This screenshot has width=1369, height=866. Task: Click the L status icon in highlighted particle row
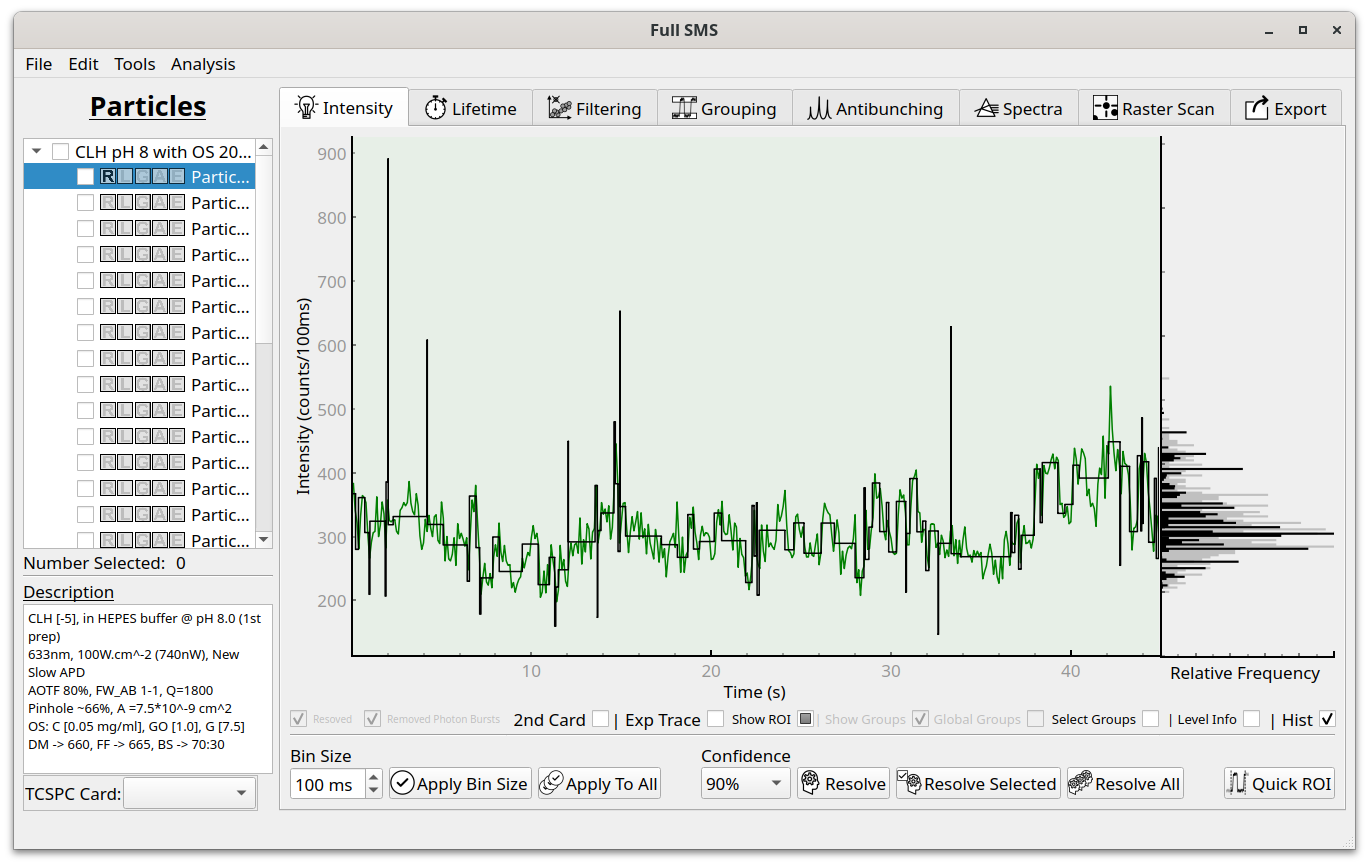pyautogui.click(x=125, y=177)
